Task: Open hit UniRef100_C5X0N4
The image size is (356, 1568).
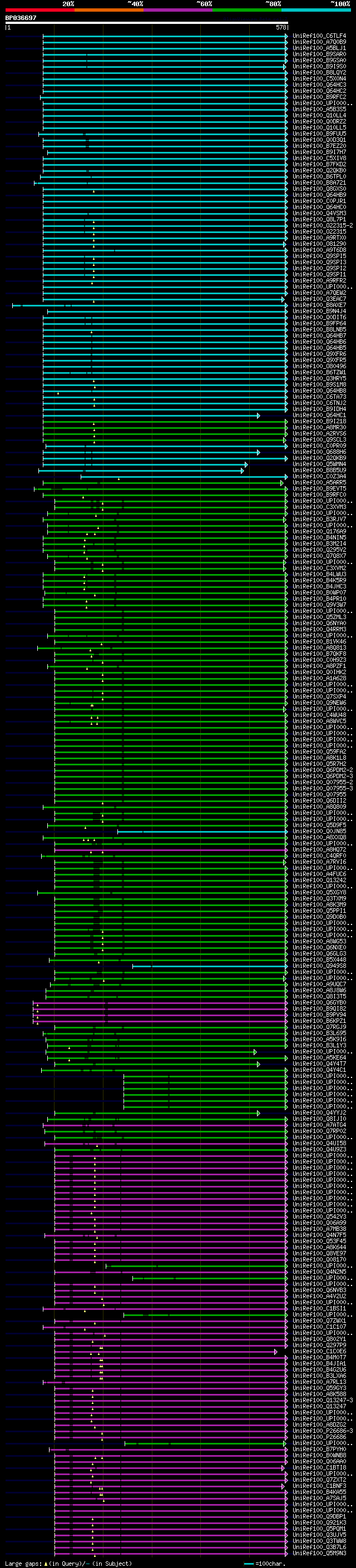Action: click(319, 79)
